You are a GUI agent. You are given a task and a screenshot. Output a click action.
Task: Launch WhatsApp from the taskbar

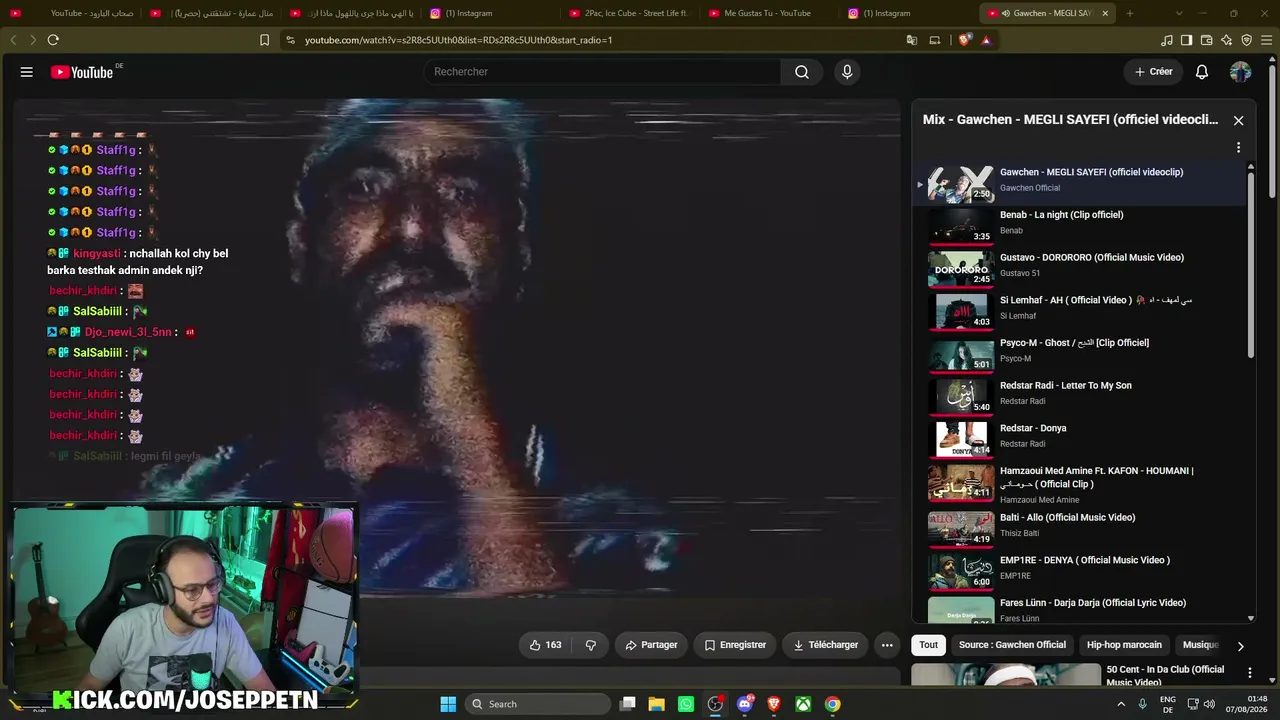[685, 704]
